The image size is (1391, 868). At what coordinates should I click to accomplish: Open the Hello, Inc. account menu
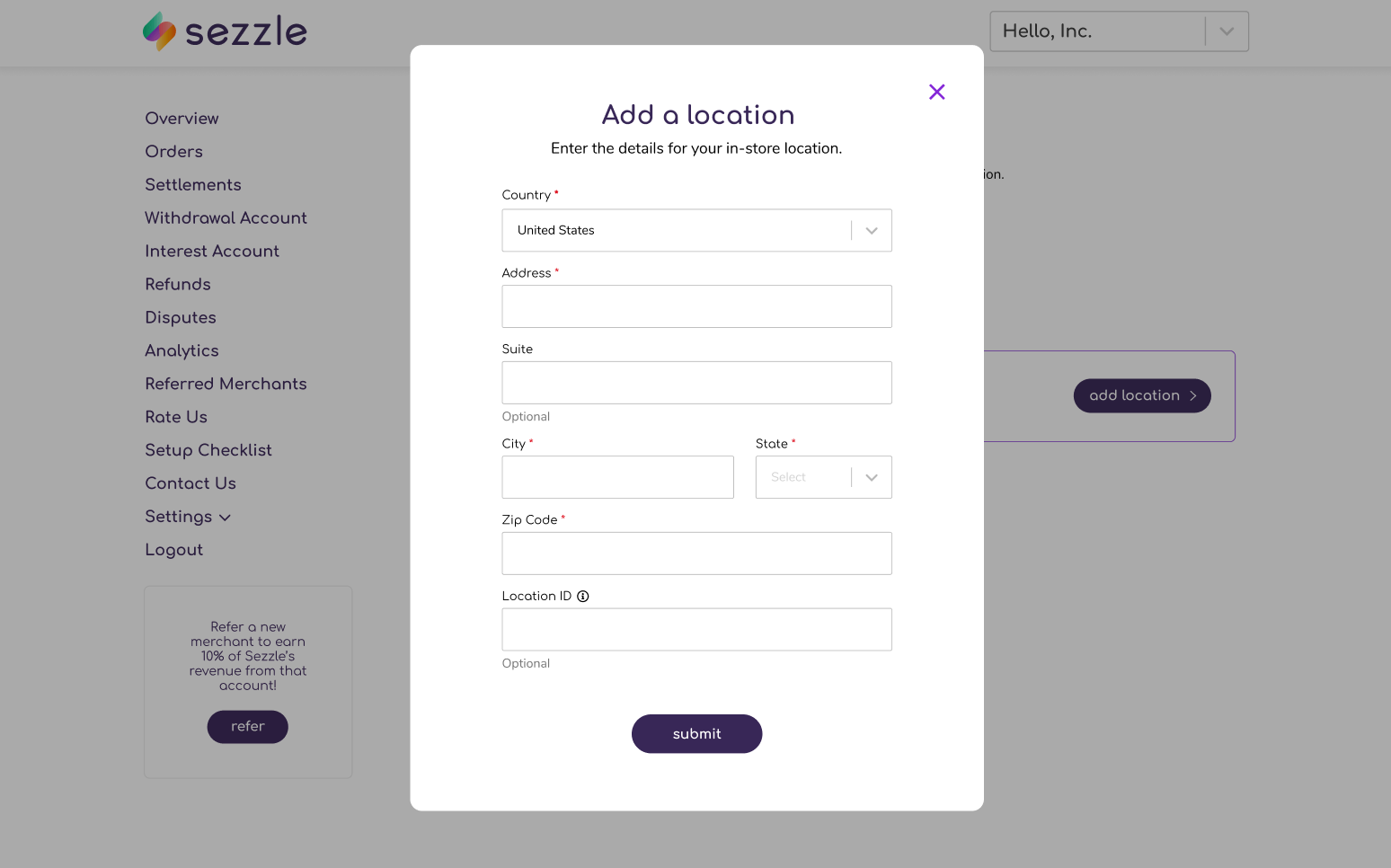click(1118, 31)
